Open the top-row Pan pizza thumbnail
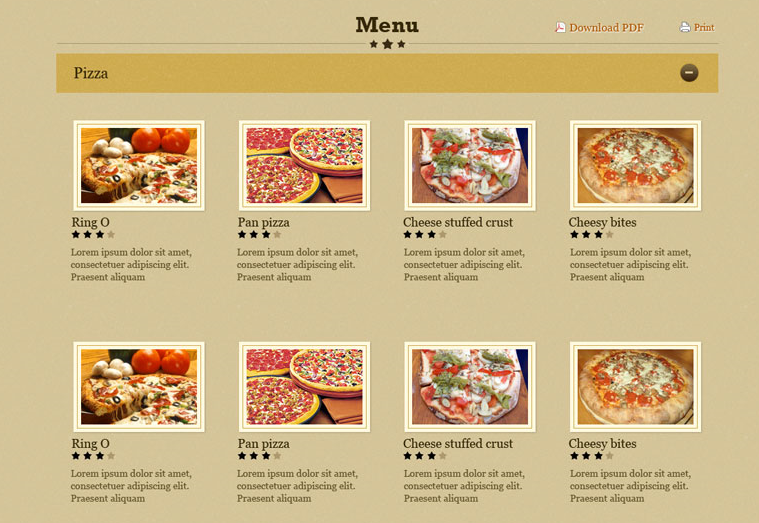This screenshot has height=523, width=759. coord(304,166)
